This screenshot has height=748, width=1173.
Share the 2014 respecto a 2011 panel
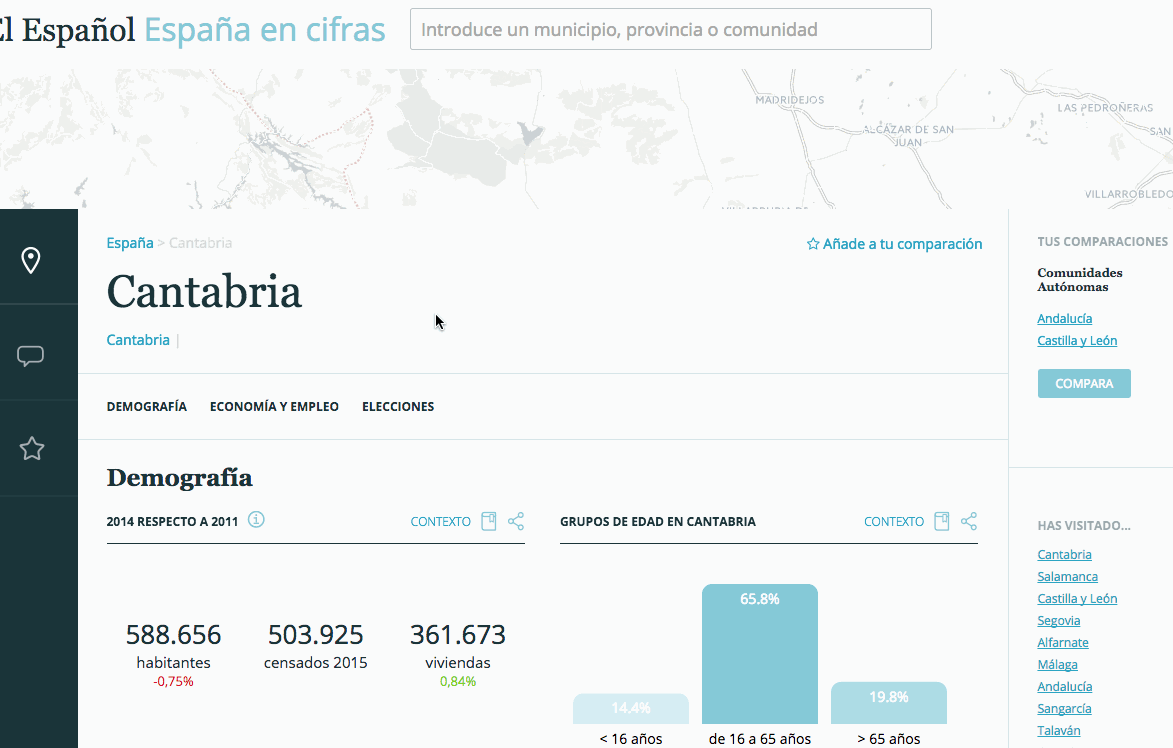point(516,521)
